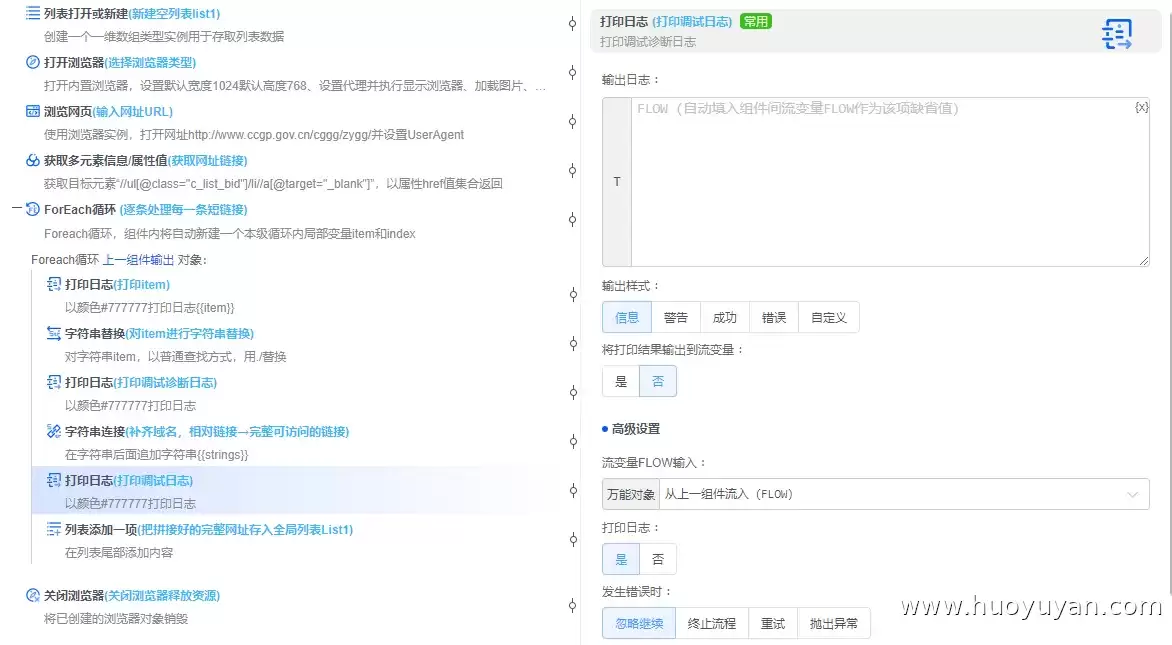Select 终止流程 on error
The image size is (1172, 645).
pos(712,623)
